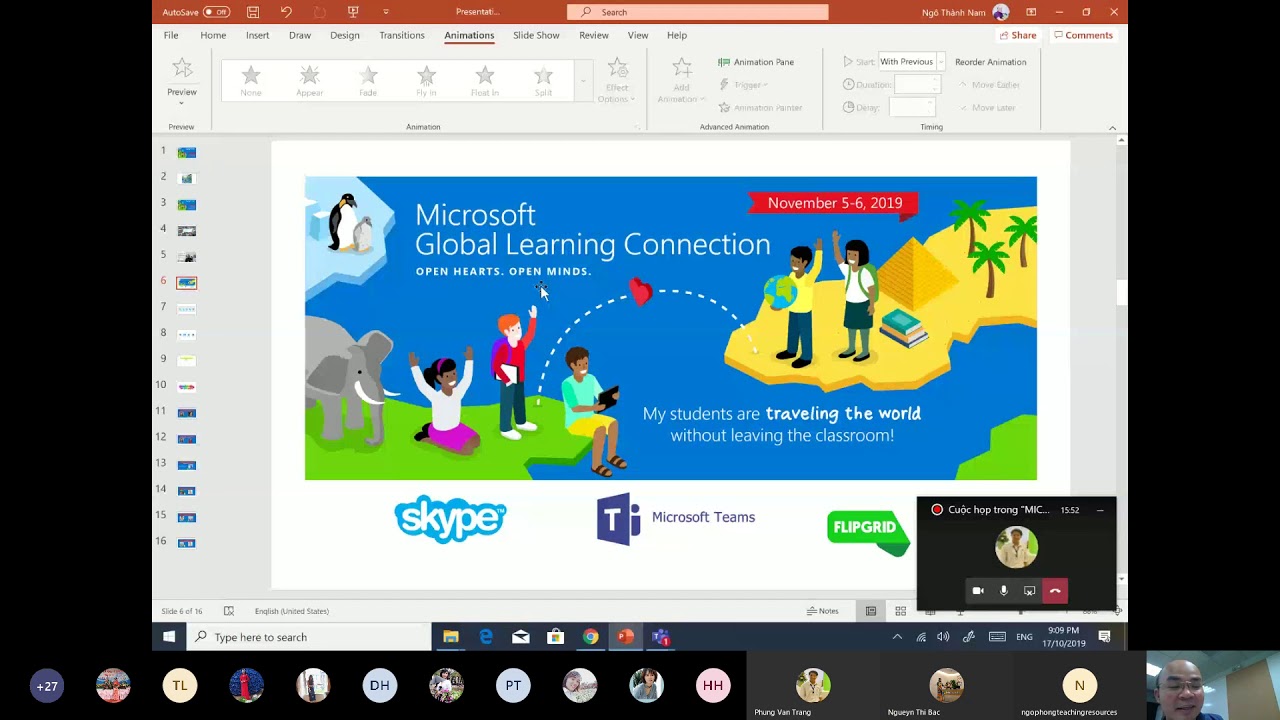Open the clock showing 9:09 PM
Screen dimensions: 1280x720
pos(1064,637)
